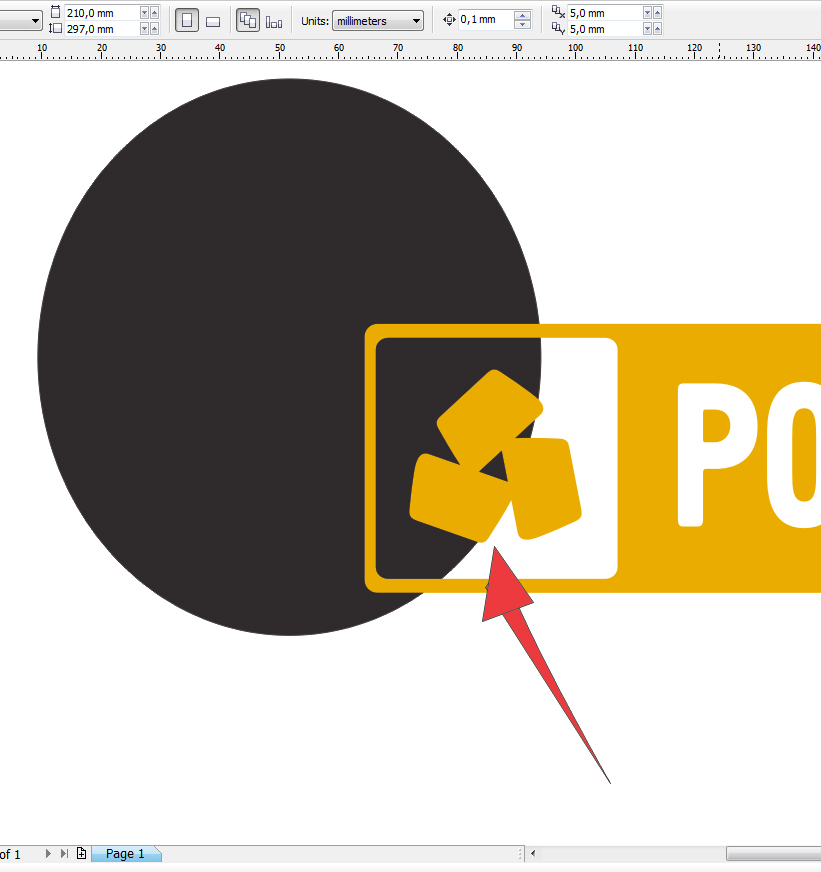Decrease nudge offset with down spinner
821x872 pixels.
(x=522, y=24)
